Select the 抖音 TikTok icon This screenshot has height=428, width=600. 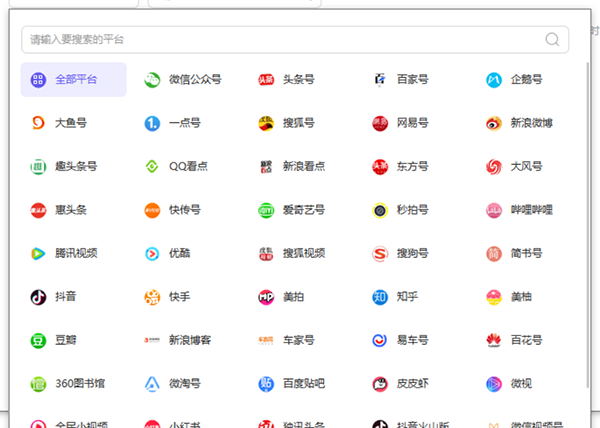[38, 297]
